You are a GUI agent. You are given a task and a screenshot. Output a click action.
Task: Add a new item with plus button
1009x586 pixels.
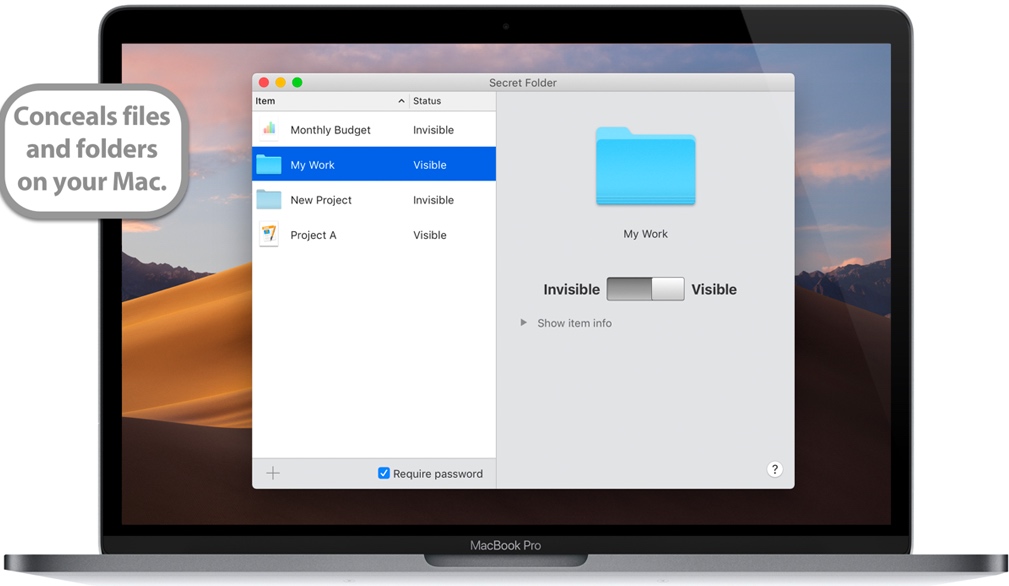[x=273, y=473]
